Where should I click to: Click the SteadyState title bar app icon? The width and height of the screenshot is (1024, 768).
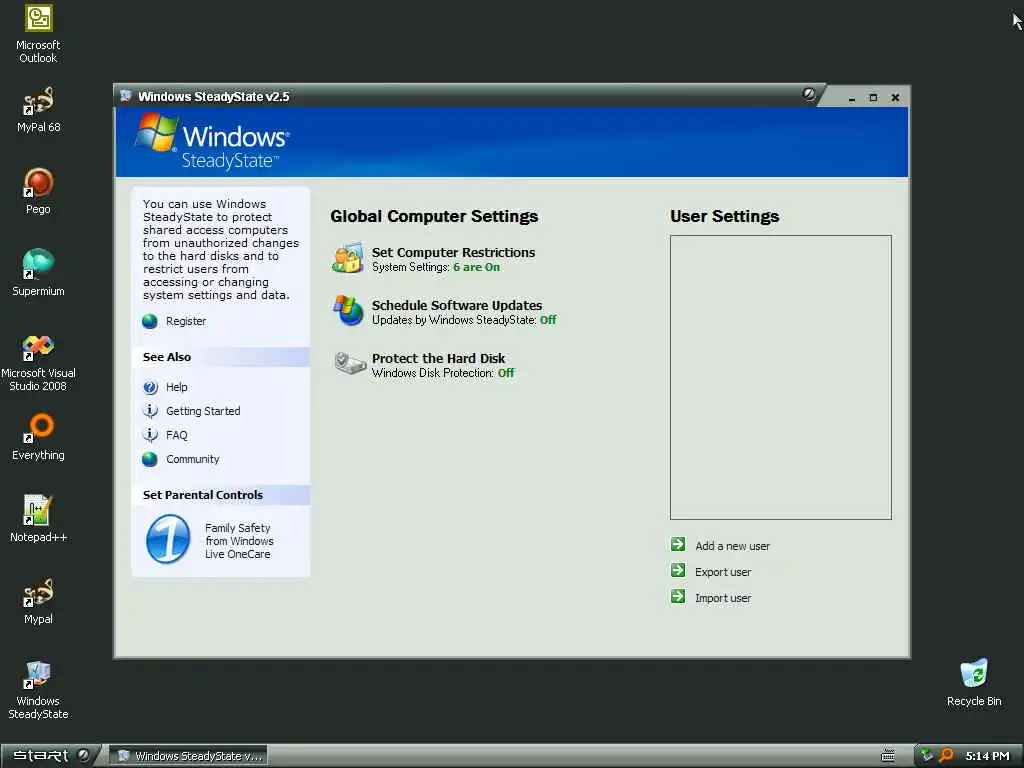pos(125,96)
